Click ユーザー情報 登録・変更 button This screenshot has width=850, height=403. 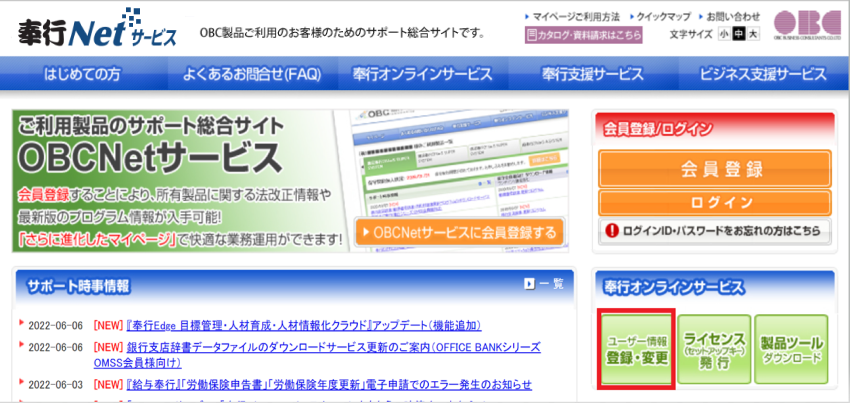(x=636, y=349)
